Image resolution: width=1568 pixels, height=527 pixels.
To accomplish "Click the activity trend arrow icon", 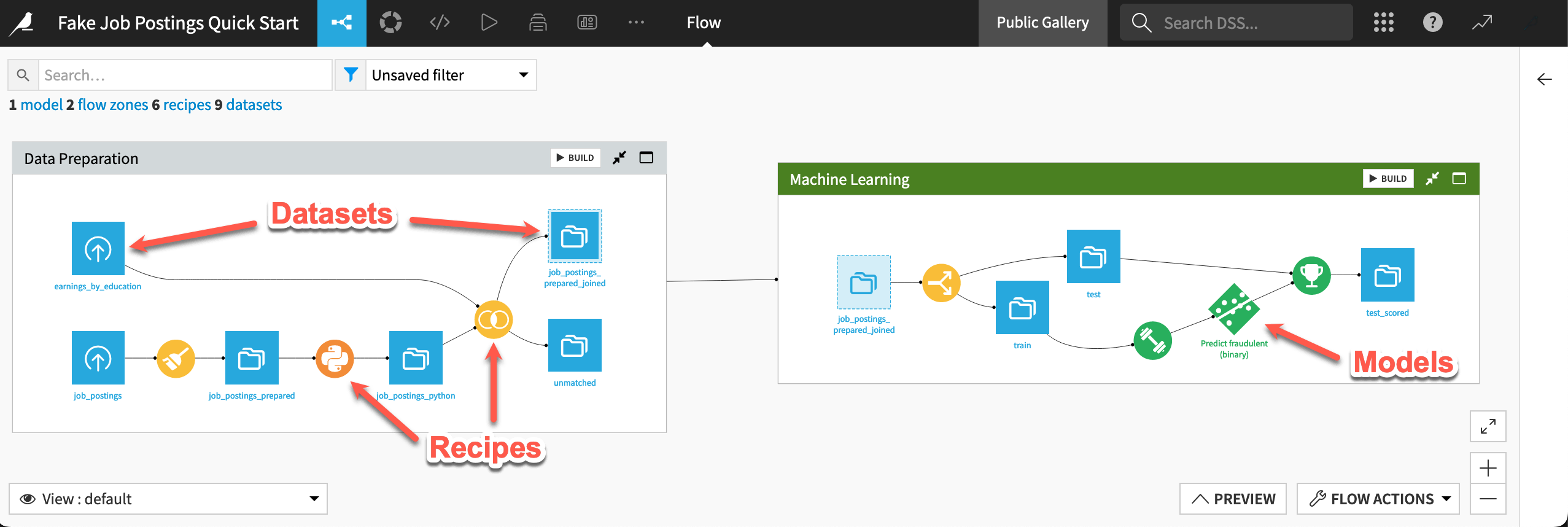I will [x=1482, y=23].
